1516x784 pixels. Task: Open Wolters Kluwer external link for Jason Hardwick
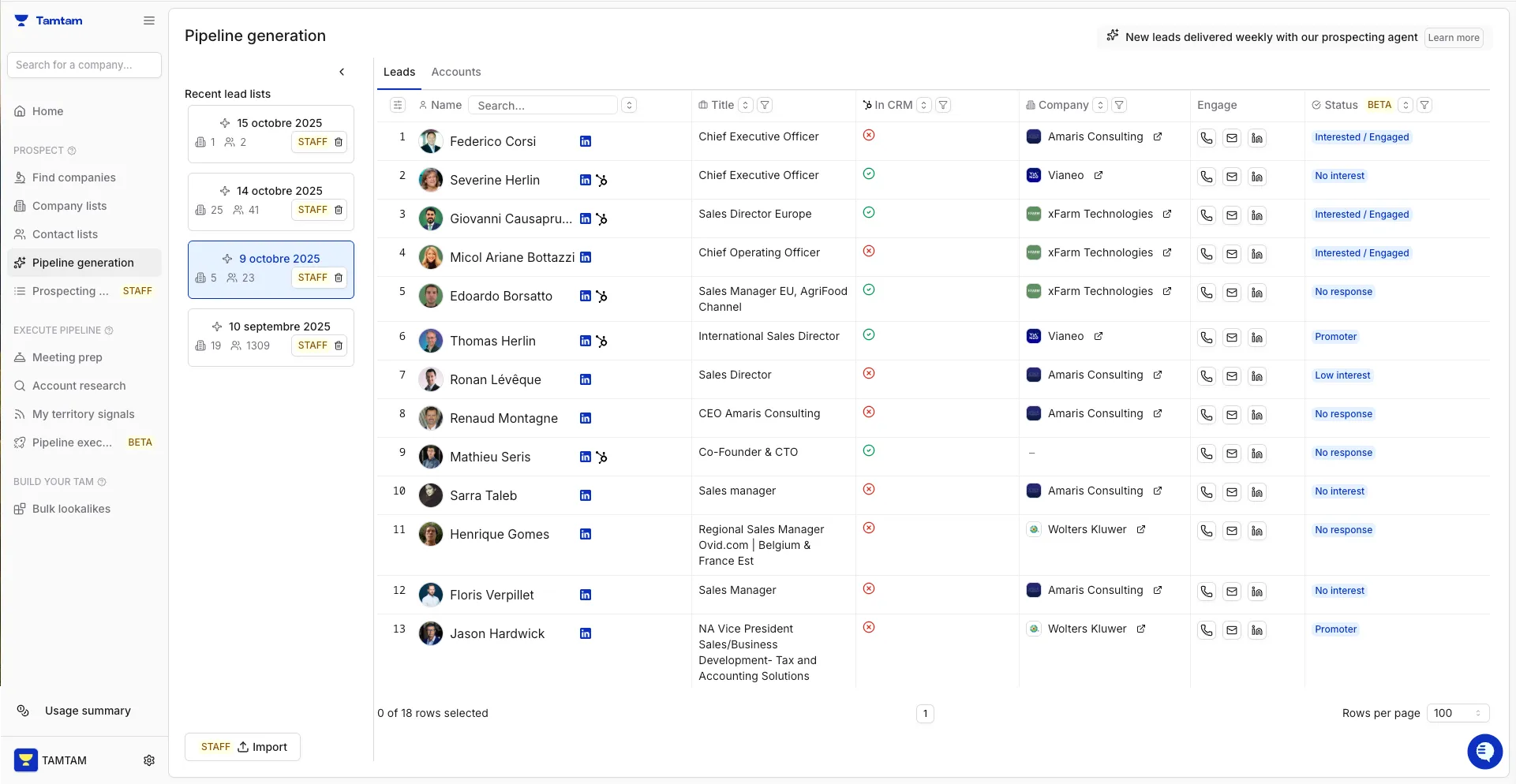[x=1141, y=629]
